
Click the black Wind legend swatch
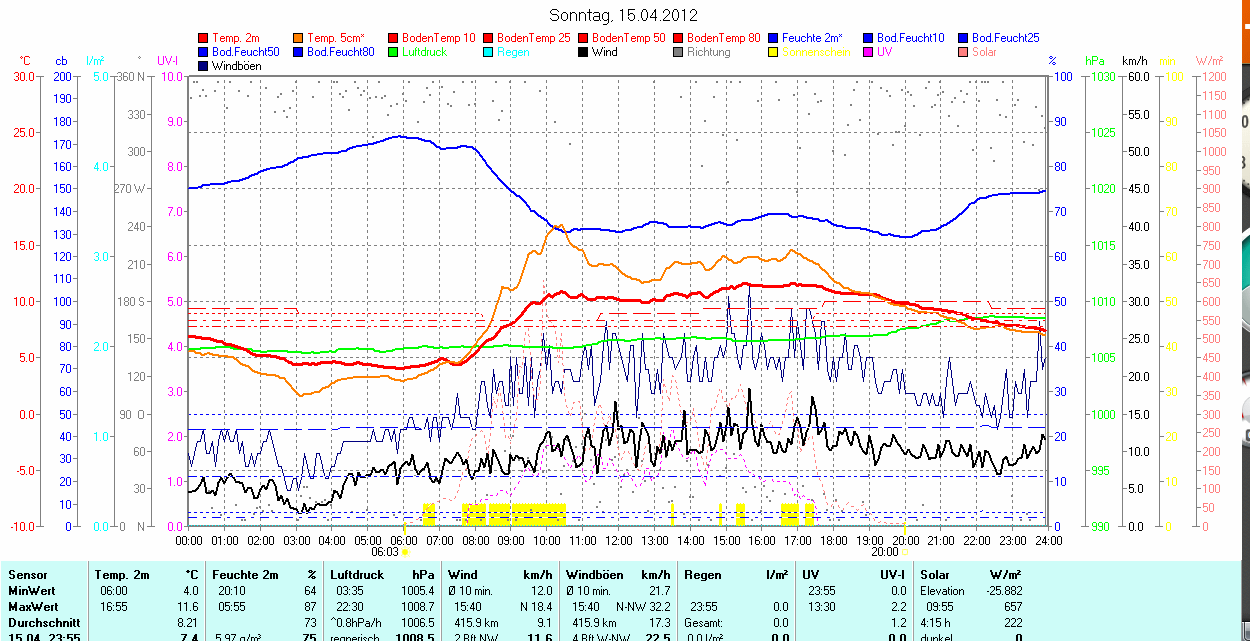(584, 52)
